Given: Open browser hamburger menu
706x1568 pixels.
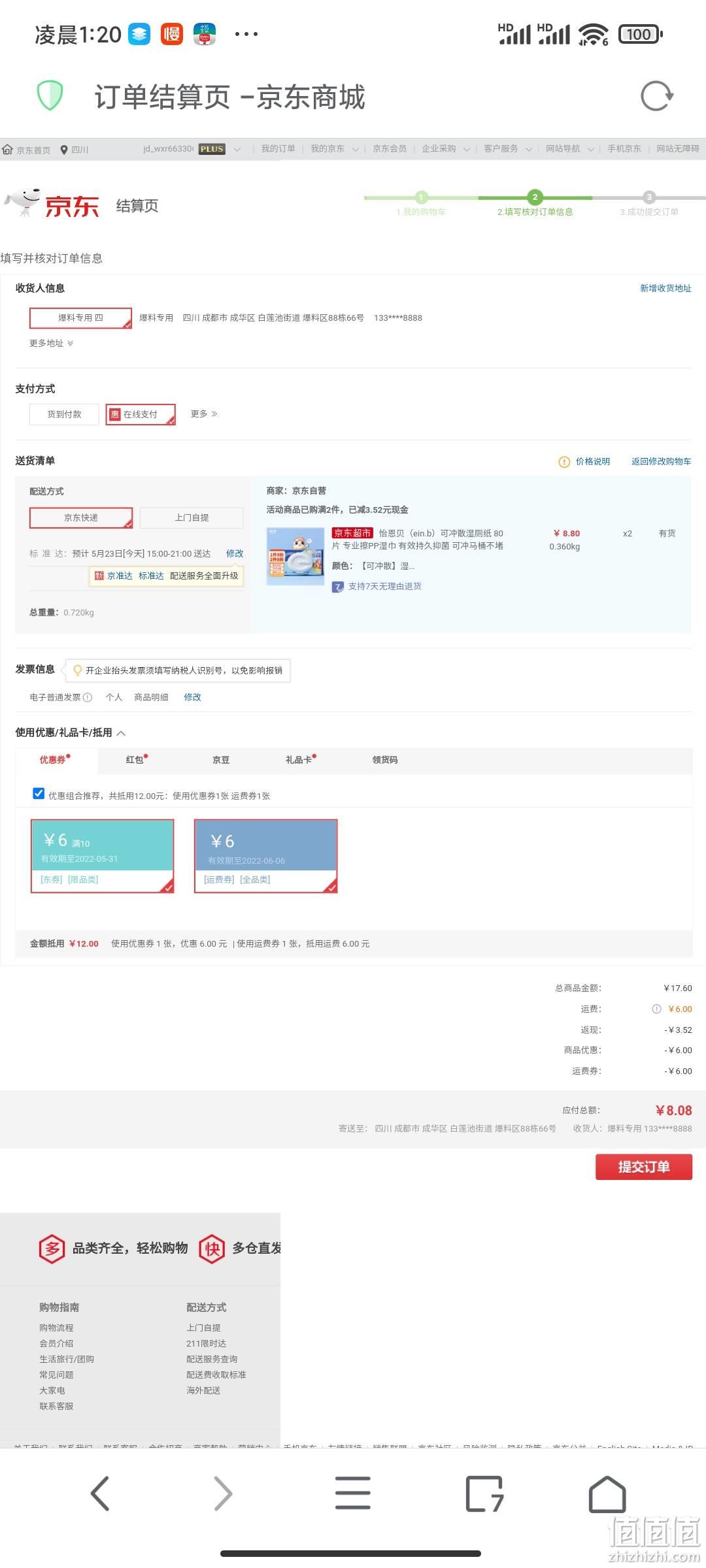Looking at the screenshot, I should (353, 1494).
